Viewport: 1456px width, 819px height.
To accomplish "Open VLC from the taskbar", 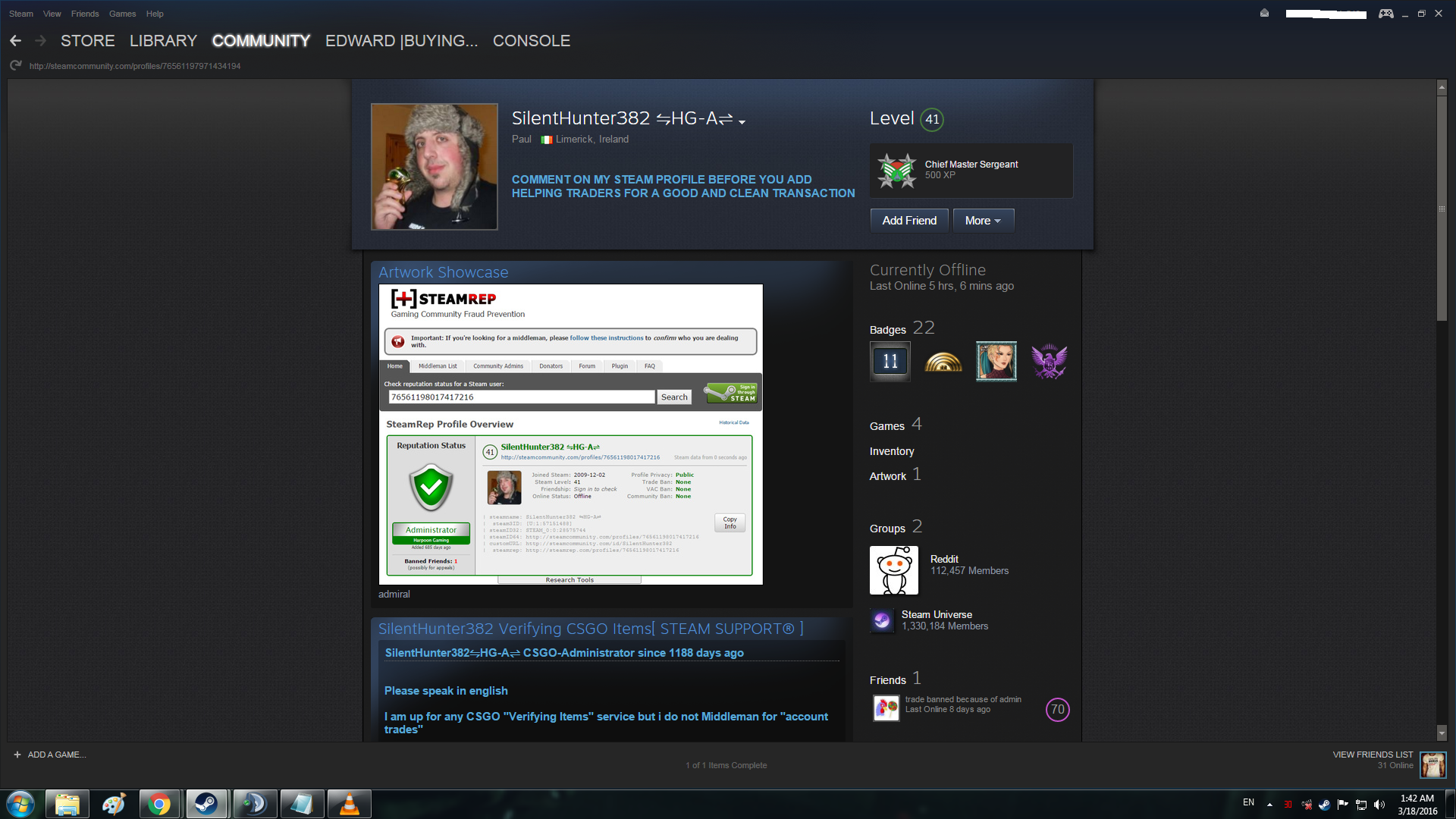I will coord(349,804).
